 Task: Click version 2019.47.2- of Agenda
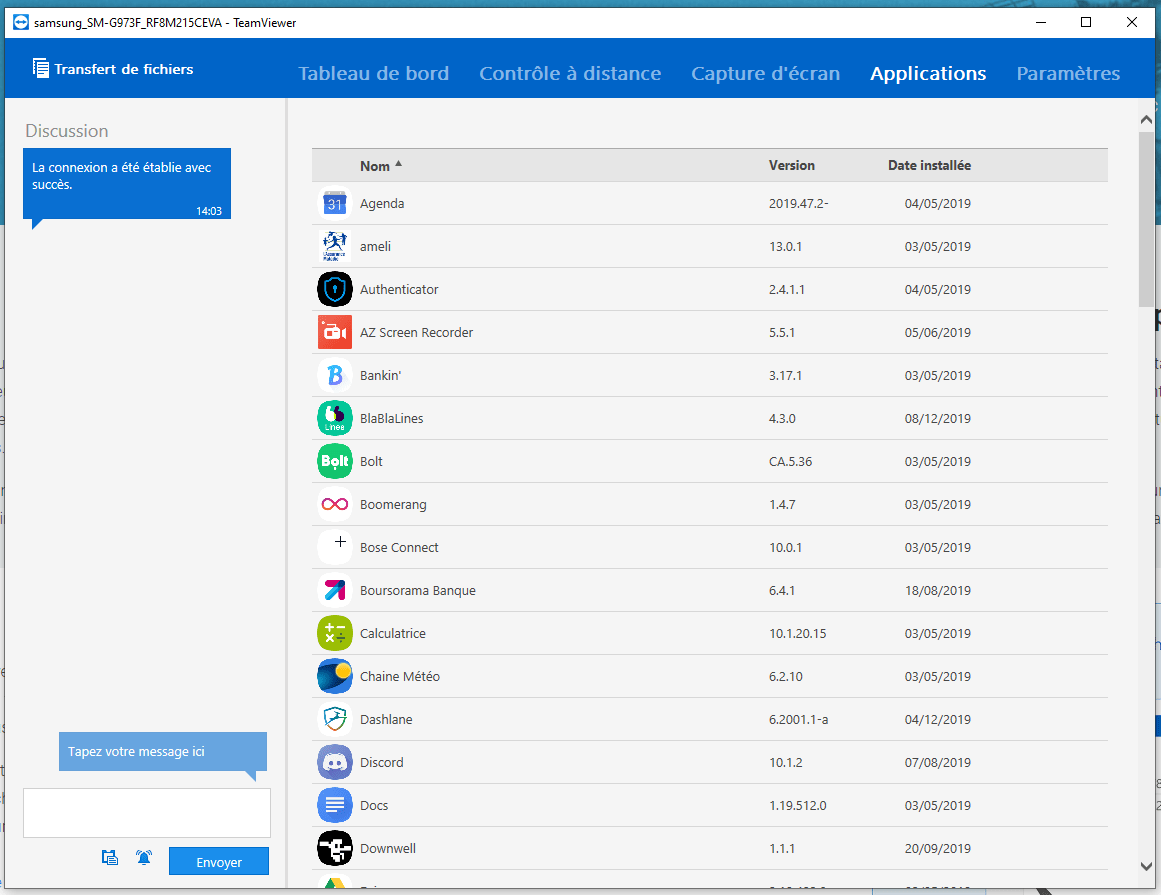pyautogui.click(x=798, y=204)
